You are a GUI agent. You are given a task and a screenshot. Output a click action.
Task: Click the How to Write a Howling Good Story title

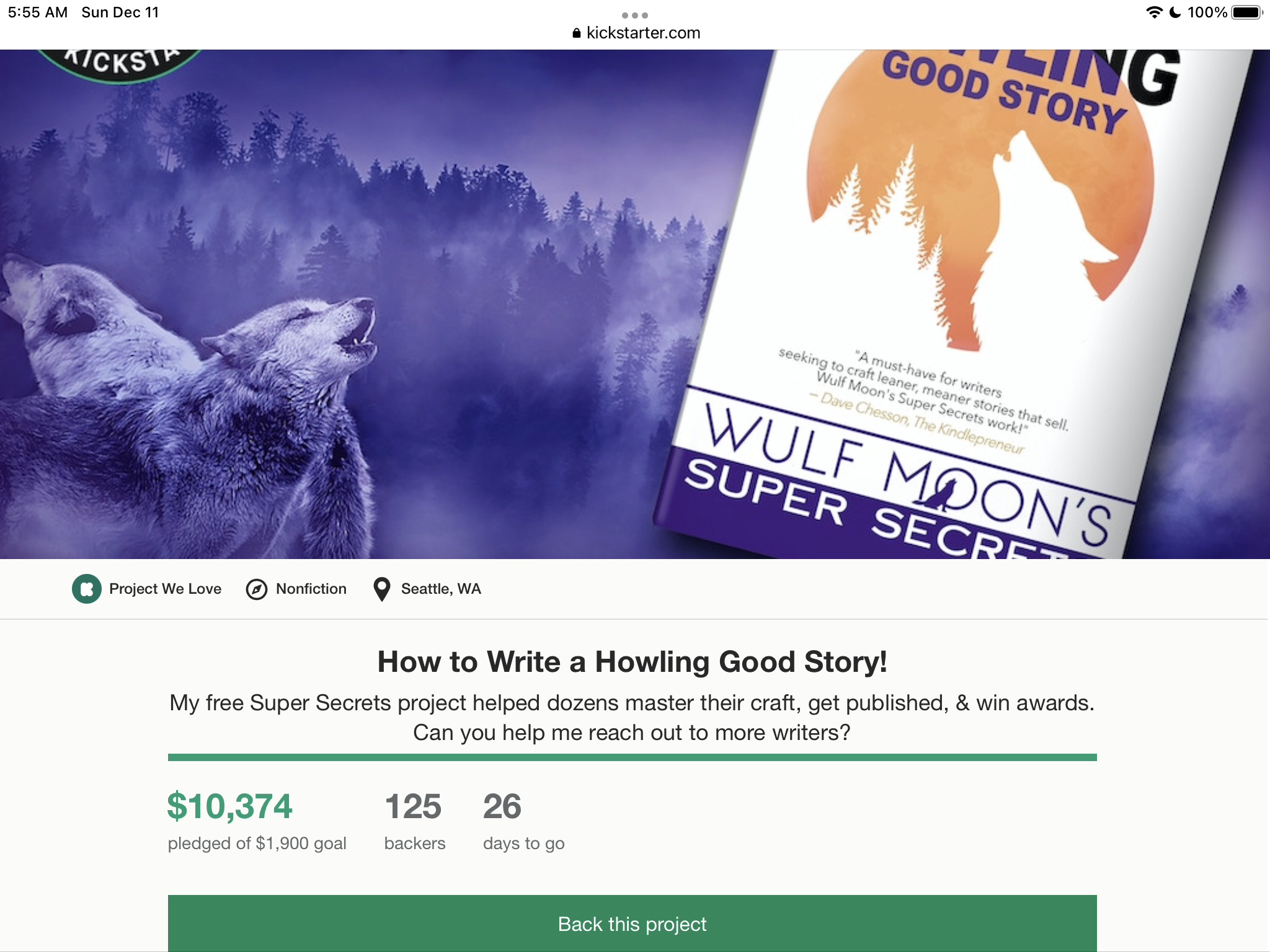pyautogui.click(x=633, y=661)
